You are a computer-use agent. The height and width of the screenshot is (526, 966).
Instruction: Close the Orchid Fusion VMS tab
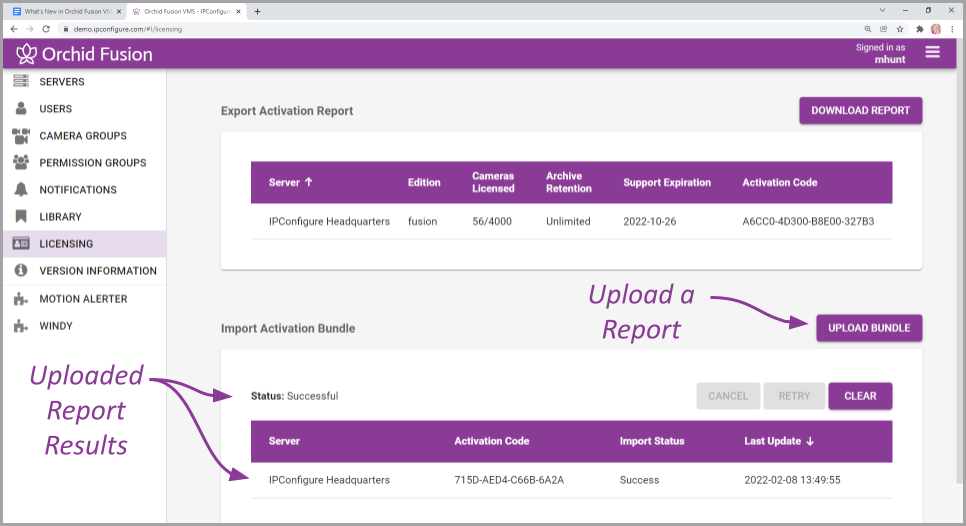pyautogui.click(x=238, y=11)
